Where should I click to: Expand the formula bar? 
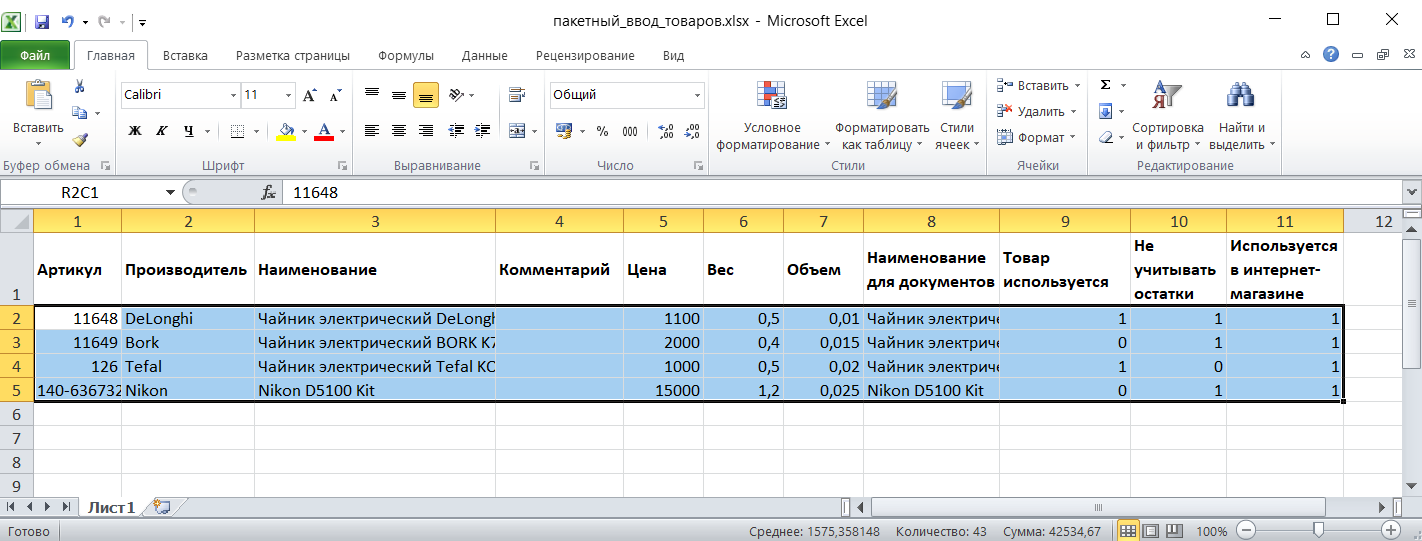click(x=1412, y=192)
